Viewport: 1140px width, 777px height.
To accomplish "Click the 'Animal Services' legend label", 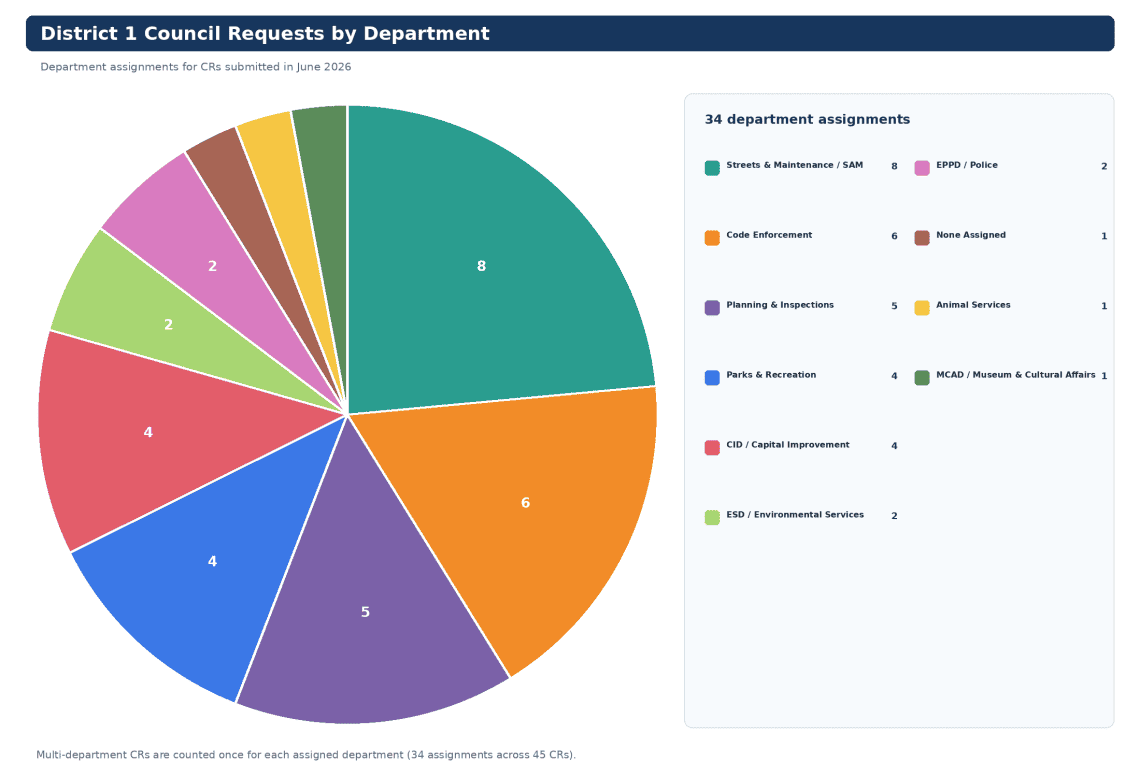I will [x=973, y=305].
